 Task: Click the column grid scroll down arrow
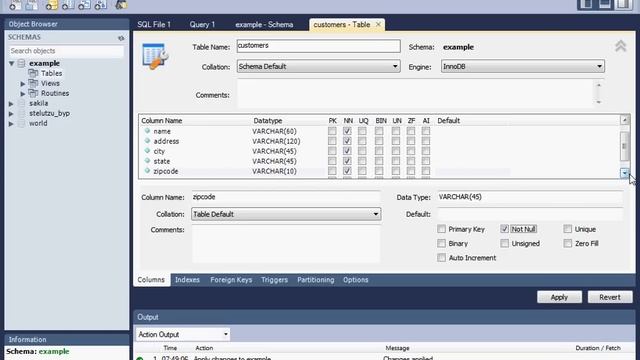pyautogui.click(x=624, y=173)
